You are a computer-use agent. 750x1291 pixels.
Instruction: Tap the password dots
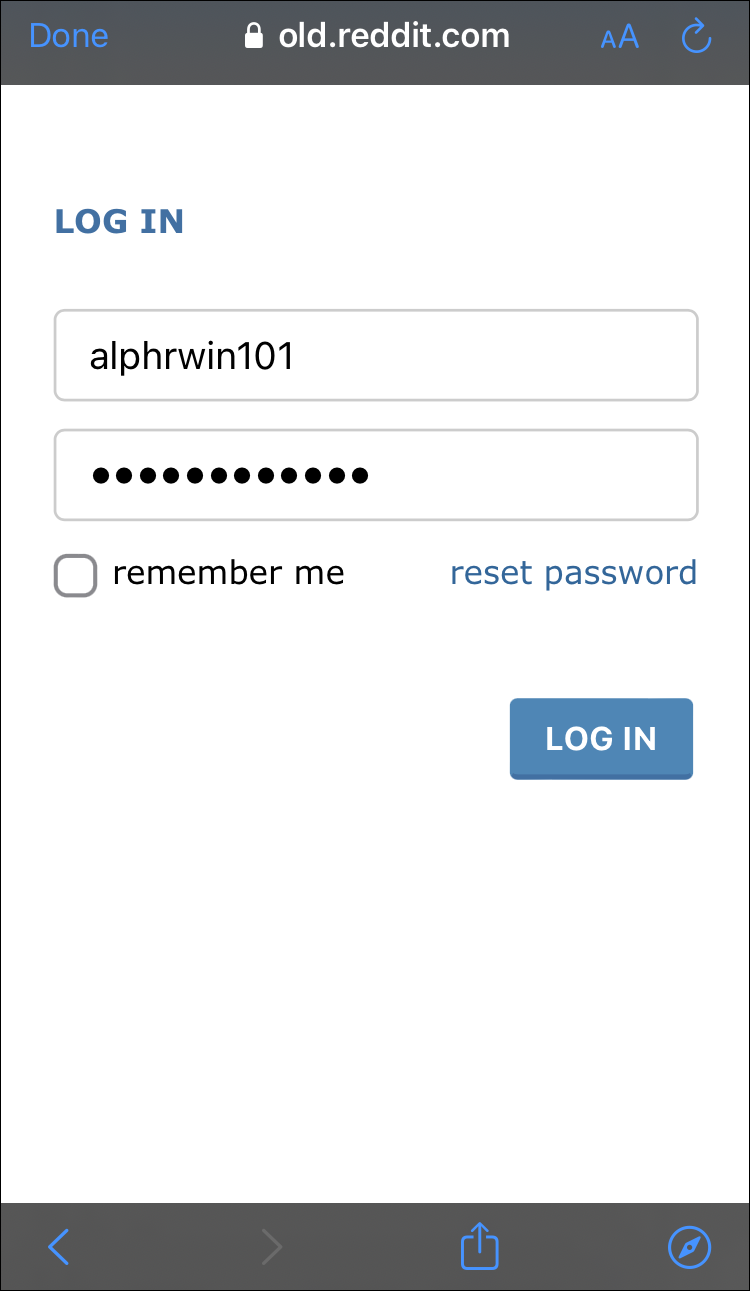[230, 476]
